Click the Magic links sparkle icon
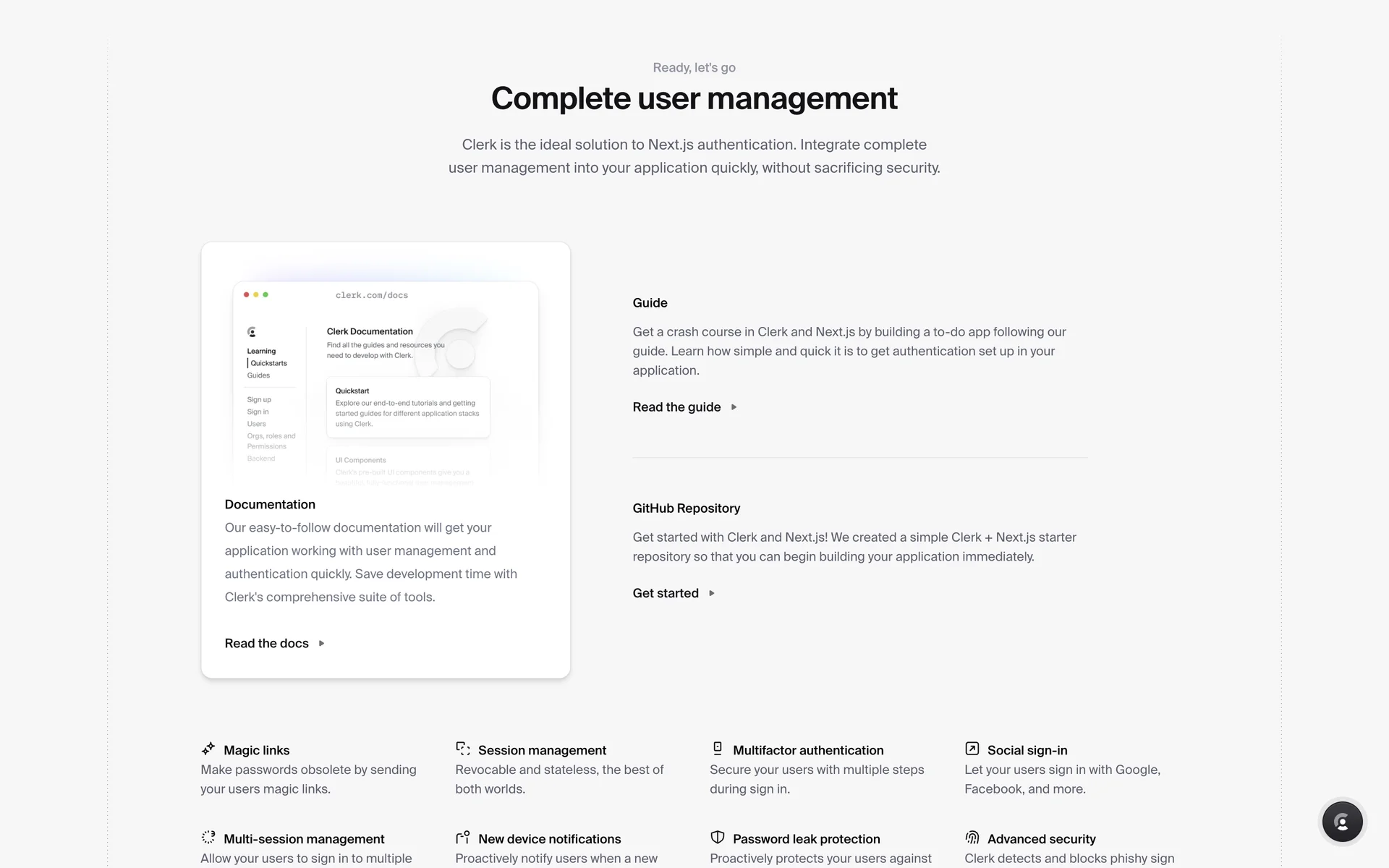Image resolution: width=1389 pixels, height=868 pixels. click(208, 749)
